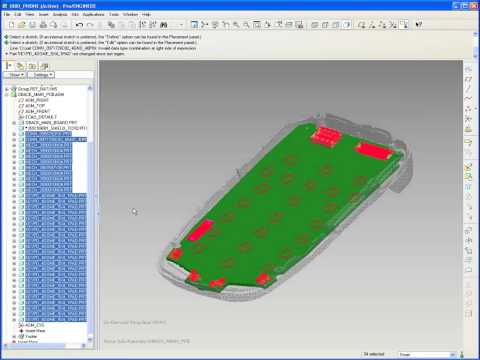Viewport: 480px width, 360px height.
Task: Click the Folder Browser navigator tab icon
Action: coord(21,66)
